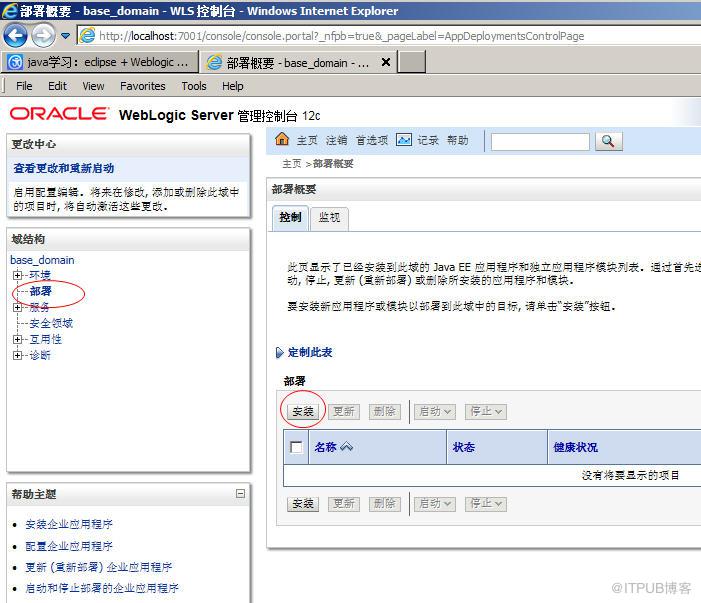Viewport: 701px width, 603px height.
Task: Open the File menu
Action: (x=24, y=86)
